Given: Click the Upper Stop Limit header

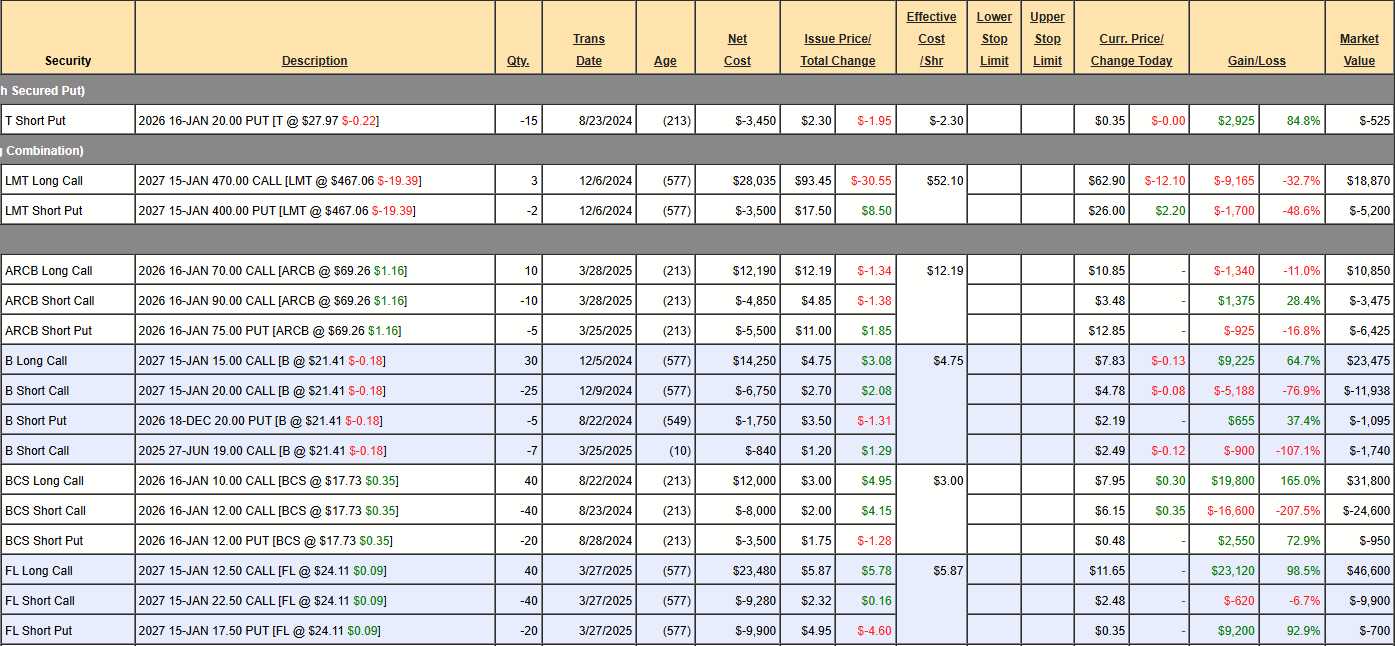Looking at the screenshot, I should point(1047,39).
